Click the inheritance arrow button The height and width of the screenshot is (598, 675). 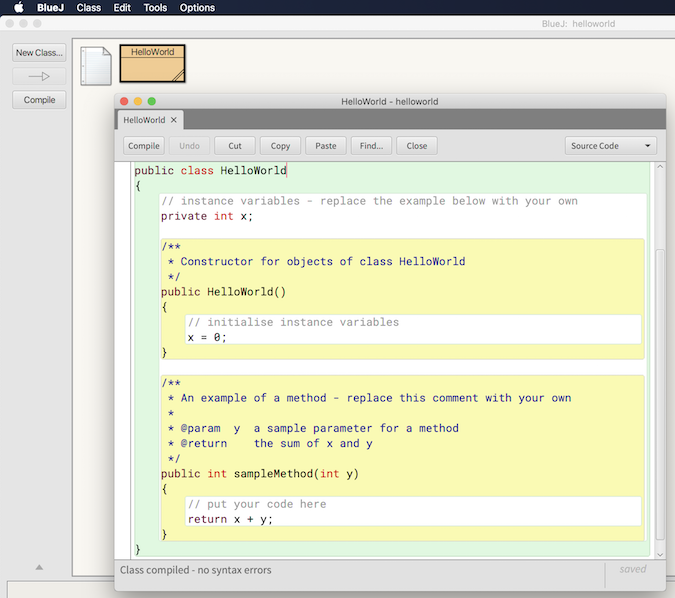click(39, 76)
